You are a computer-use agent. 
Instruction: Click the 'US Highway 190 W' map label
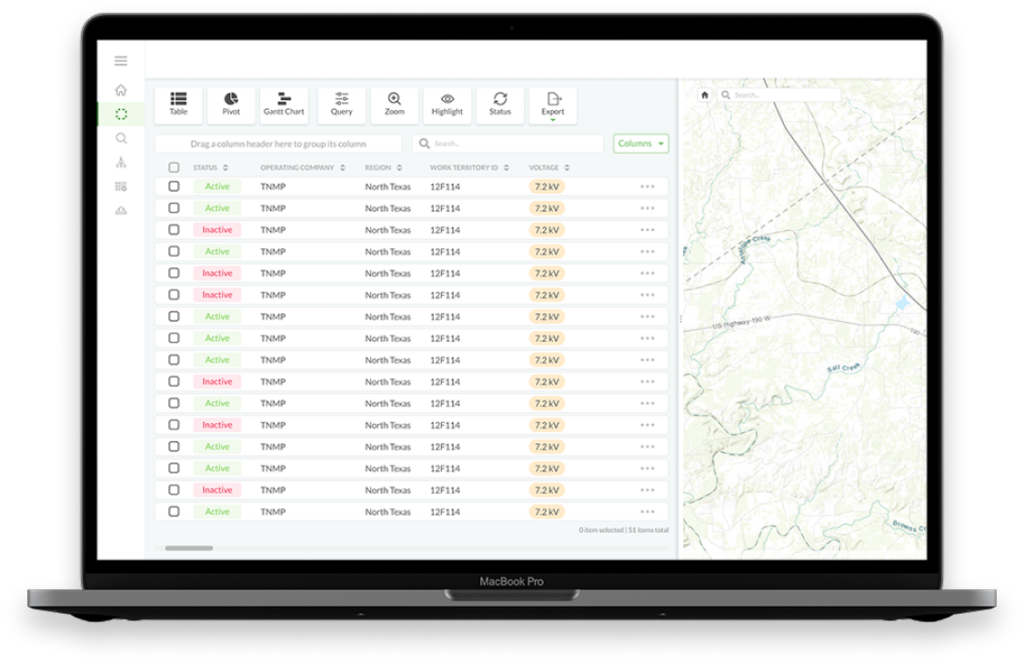point(741,322)
